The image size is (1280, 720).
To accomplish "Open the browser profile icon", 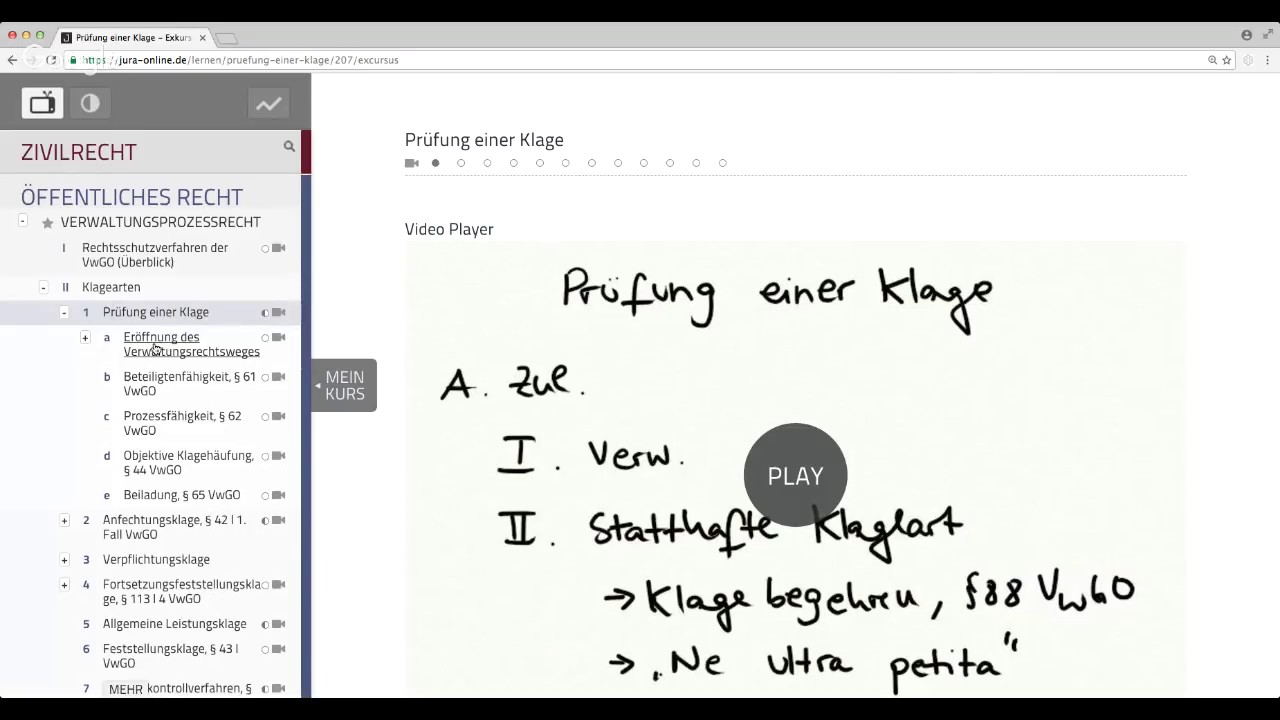I will 1246,35.
